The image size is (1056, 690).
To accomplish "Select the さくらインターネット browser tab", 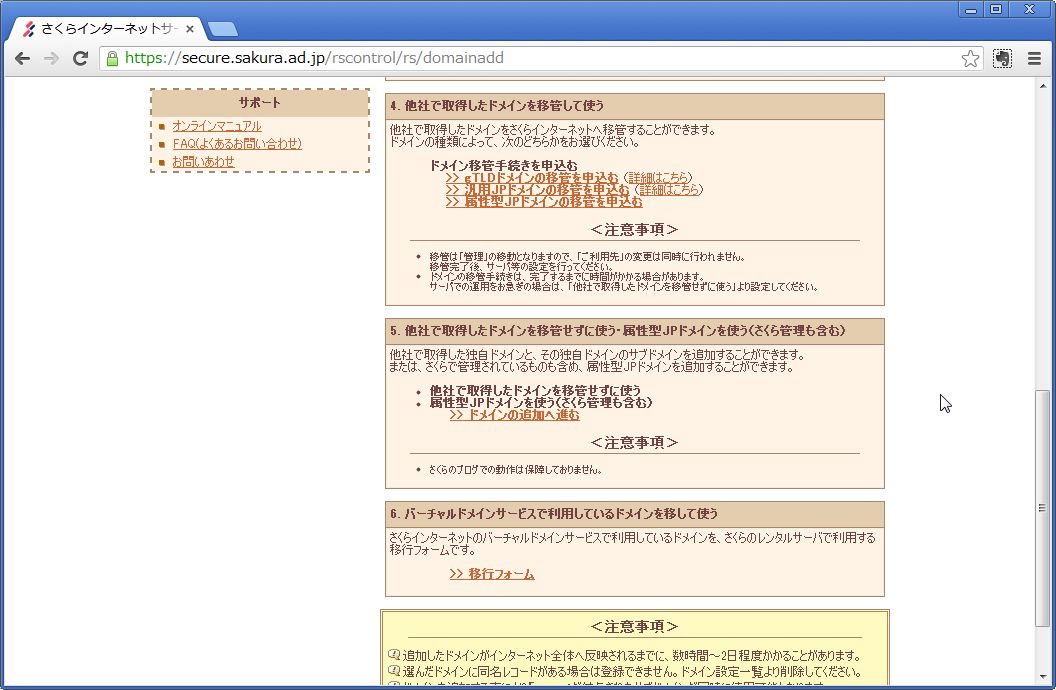I will [x=108, y=29].
